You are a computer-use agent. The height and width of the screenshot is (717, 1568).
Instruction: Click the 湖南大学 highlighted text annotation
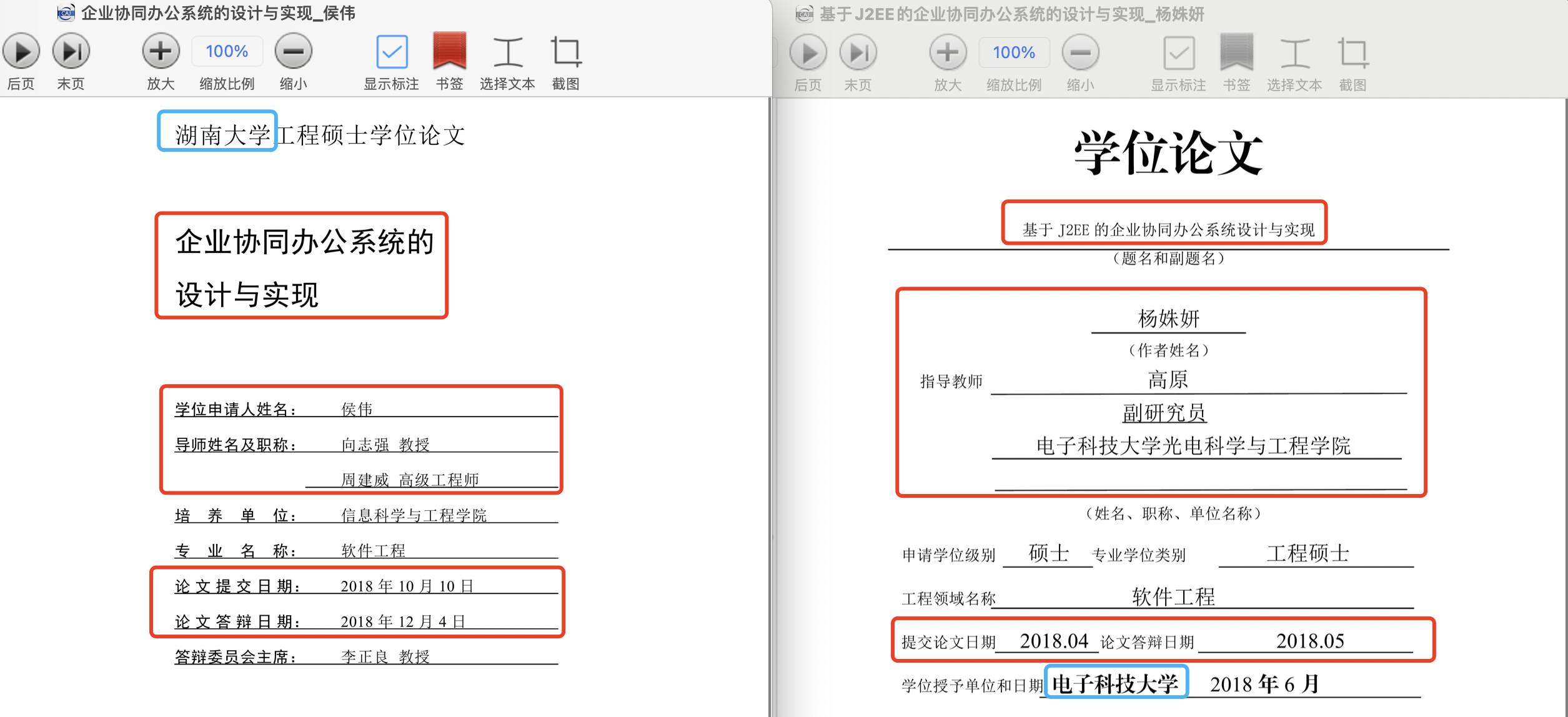(218, 132)
